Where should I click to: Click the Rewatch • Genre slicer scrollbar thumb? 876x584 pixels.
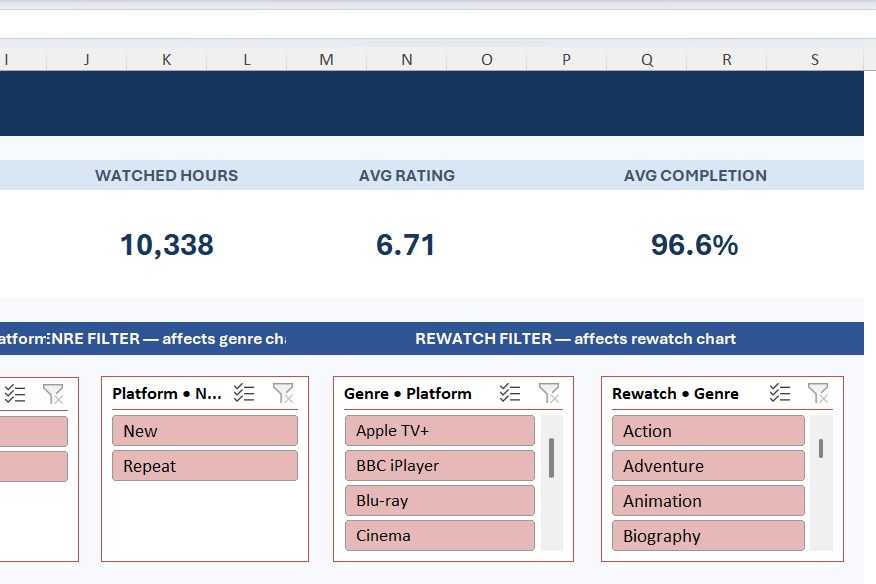coord(821,449)
